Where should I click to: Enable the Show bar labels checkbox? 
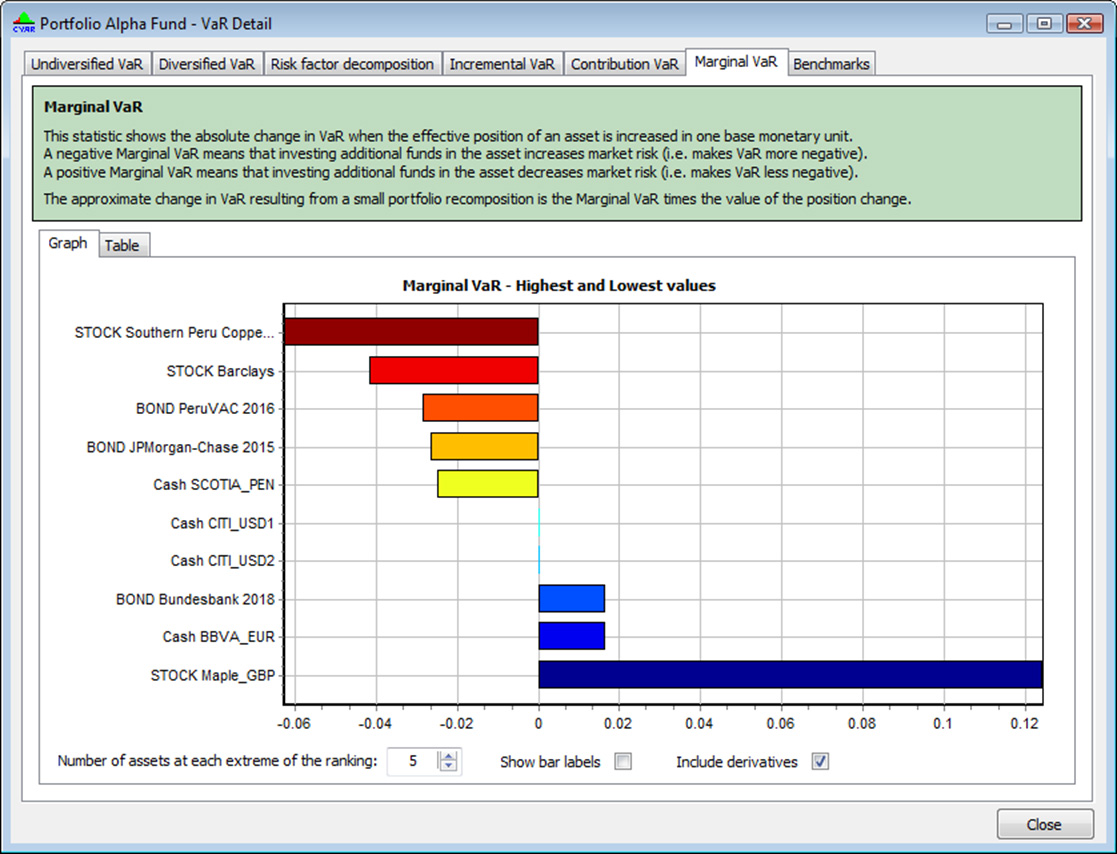[623, 761]
